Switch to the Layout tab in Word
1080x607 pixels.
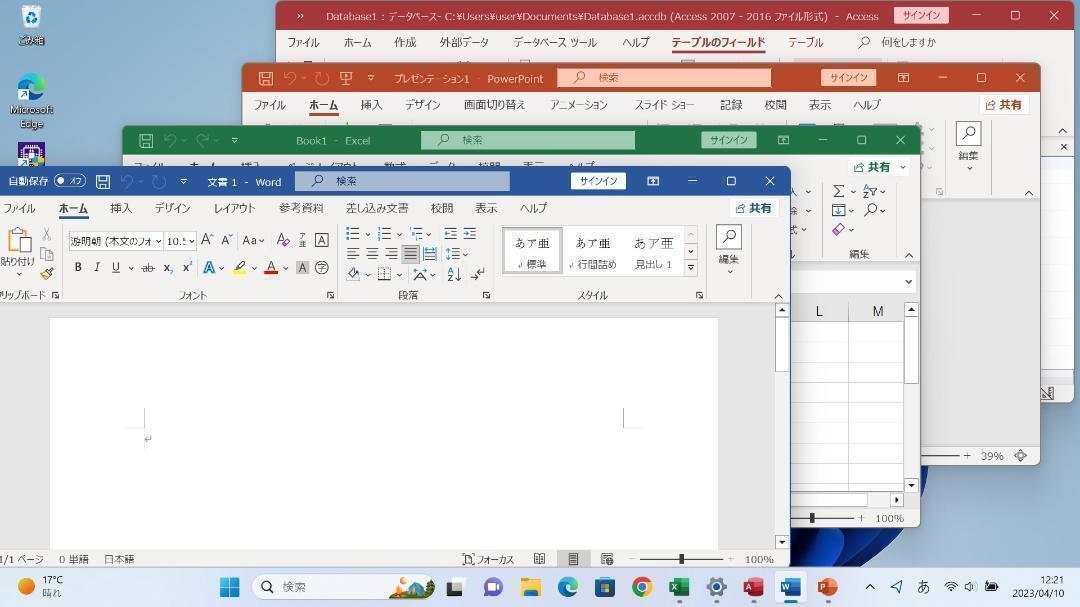(x=234, y=208)
